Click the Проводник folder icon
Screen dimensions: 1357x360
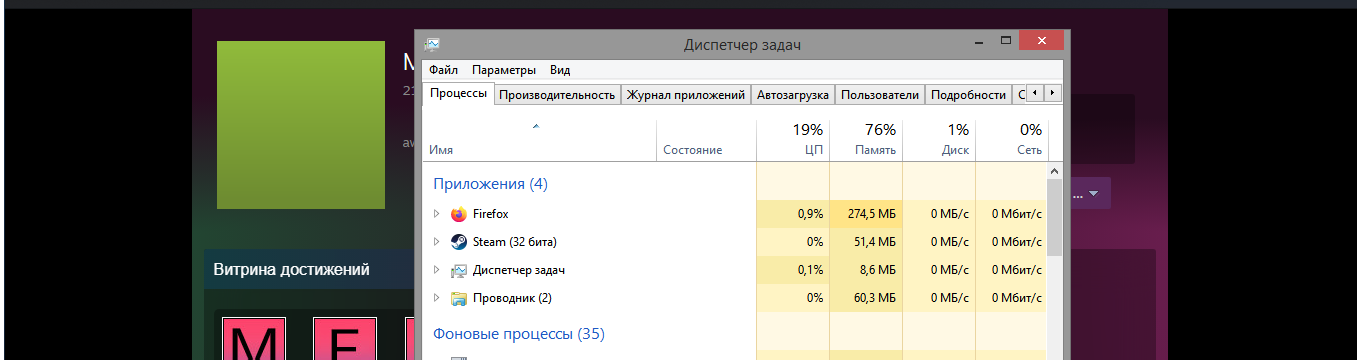(459, 298)
